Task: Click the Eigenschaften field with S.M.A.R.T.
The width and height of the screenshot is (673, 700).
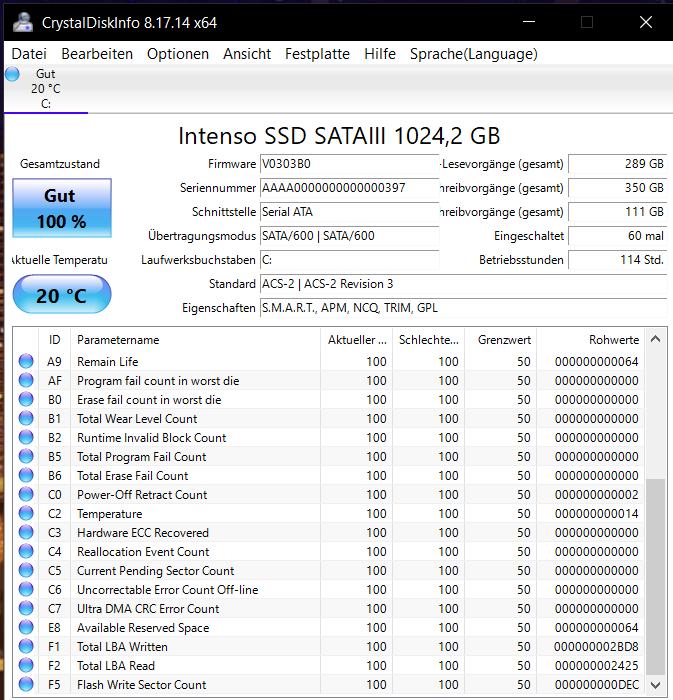Action: [463, 308]
